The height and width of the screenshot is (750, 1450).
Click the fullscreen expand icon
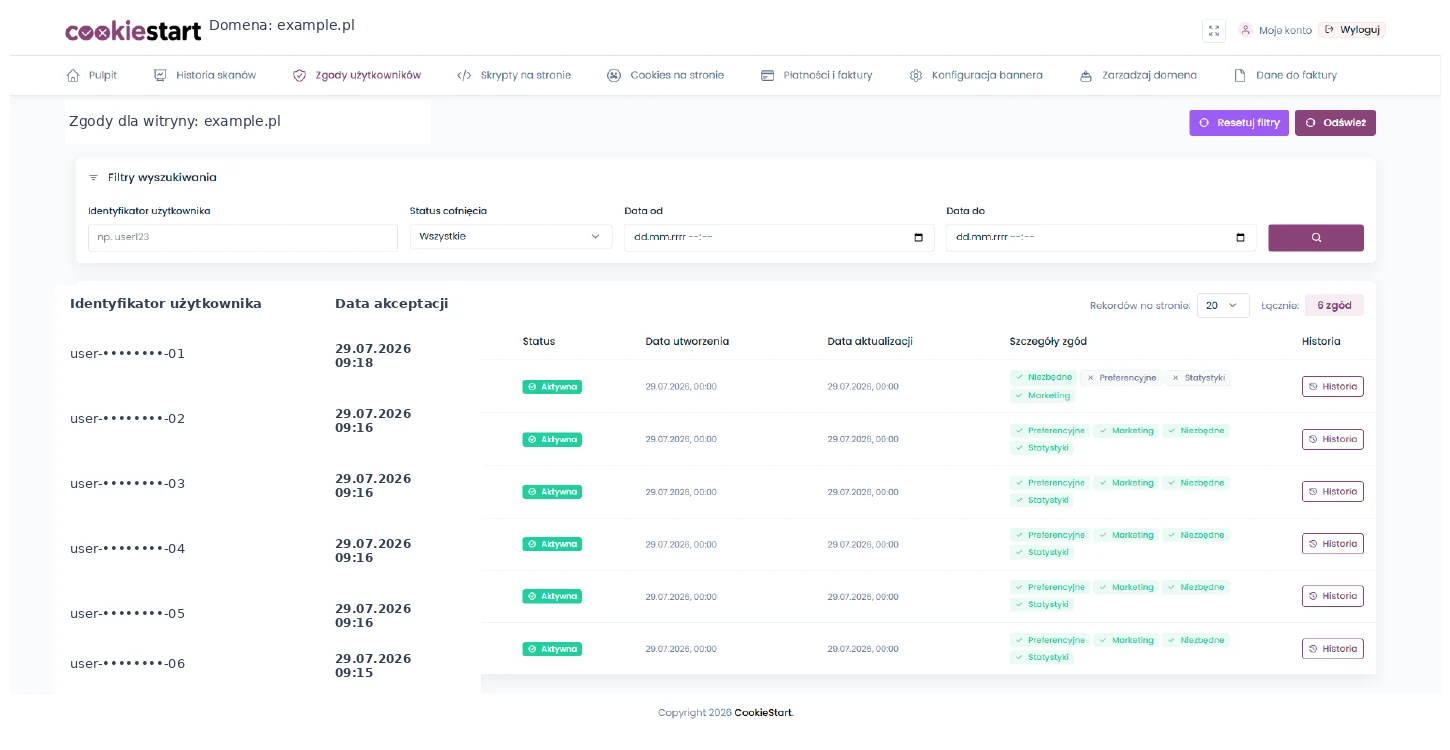coord(1214,31)
